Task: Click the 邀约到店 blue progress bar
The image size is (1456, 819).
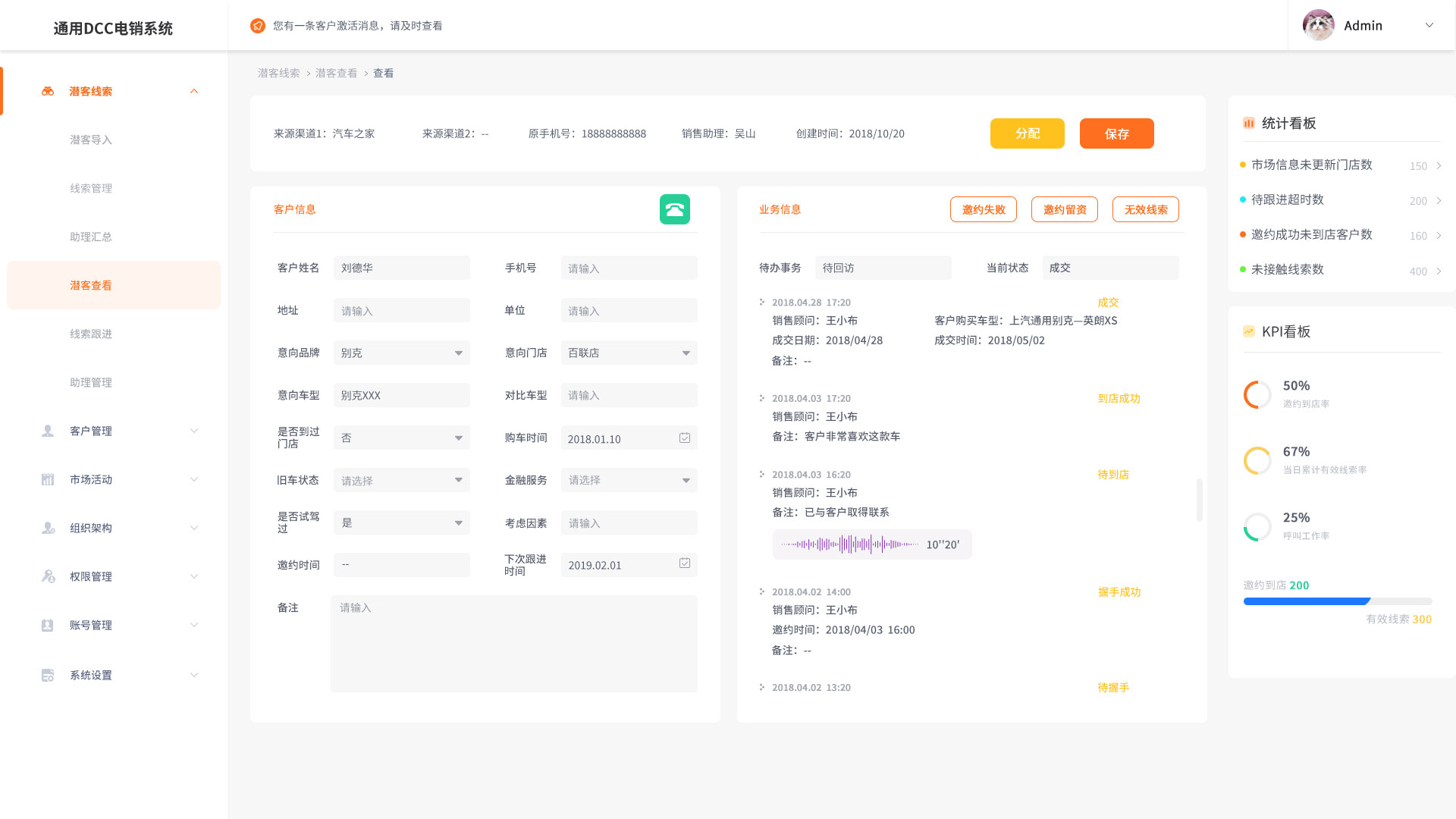Action: pyautogui.click(x=1306, y=601)
